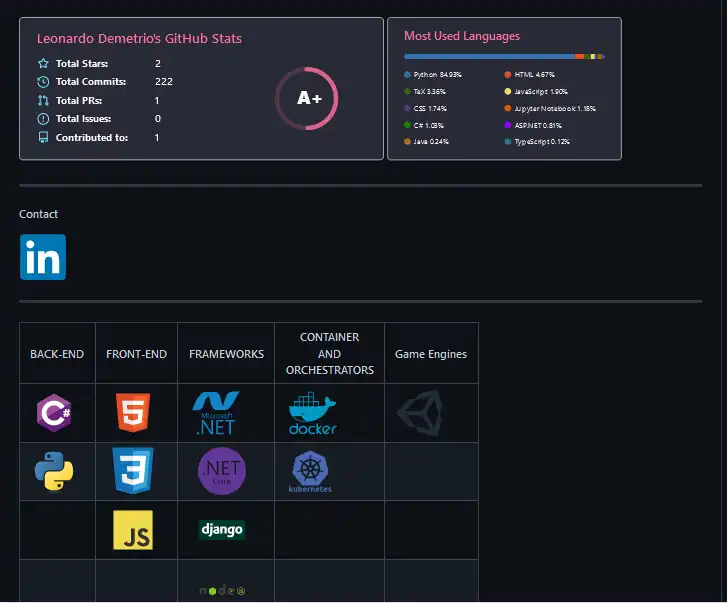Click the Total Stars star icon
The image size is (727, 603).
pyautogui.click(x=43, y=63)
